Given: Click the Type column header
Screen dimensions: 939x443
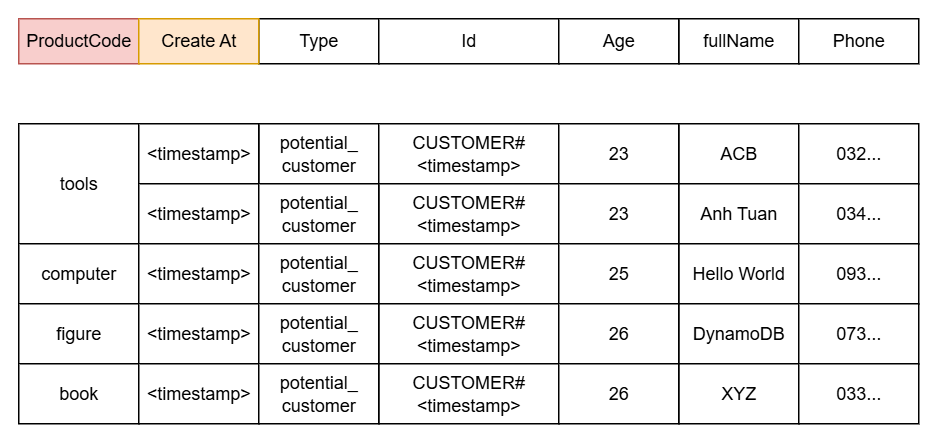Looking at the screenshot, I should pos(319,41).
